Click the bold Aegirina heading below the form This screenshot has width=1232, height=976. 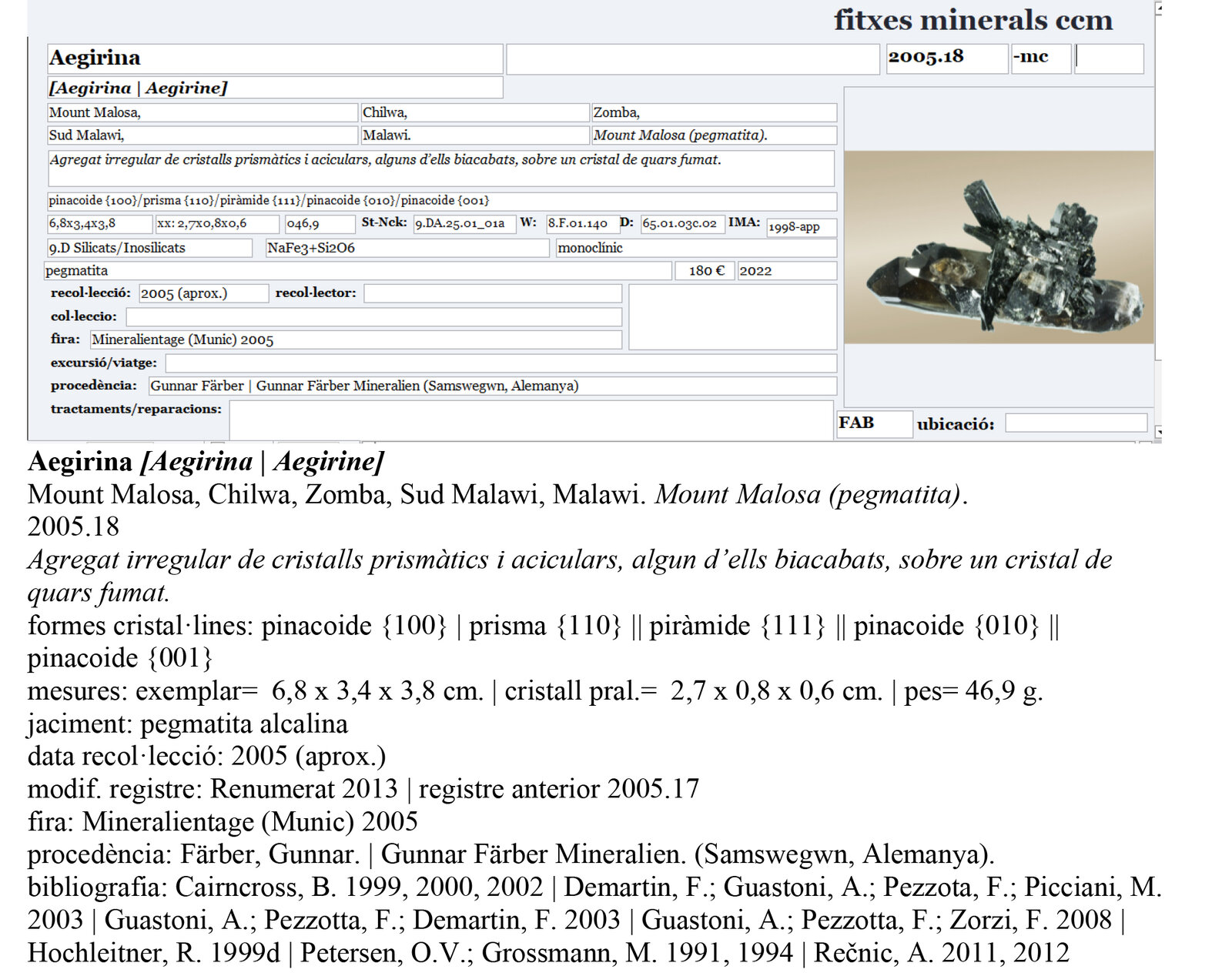pos(80,462)
